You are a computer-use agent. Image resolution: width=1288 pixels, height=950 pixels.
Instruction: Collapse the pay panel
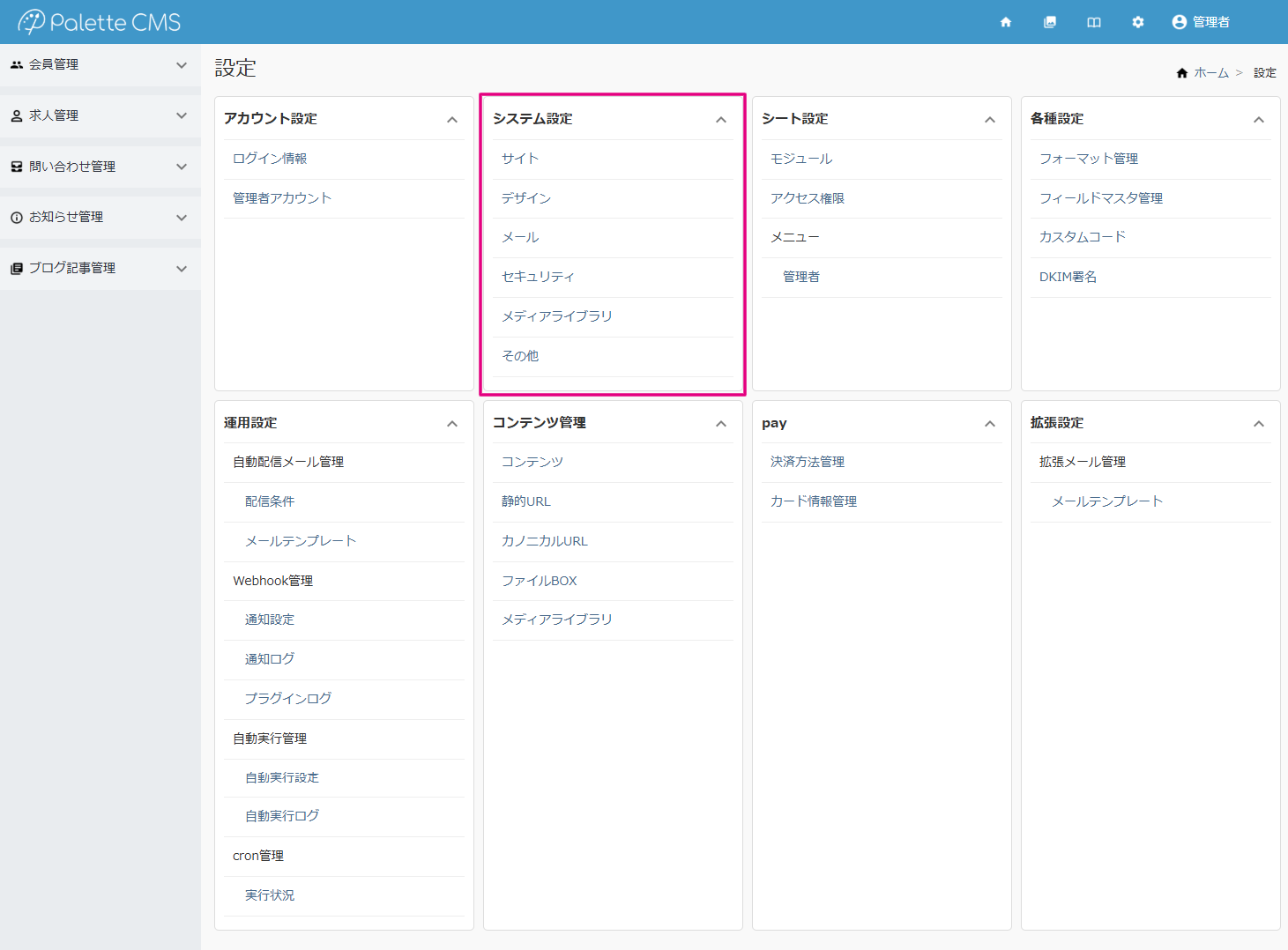tap(990, 424)
